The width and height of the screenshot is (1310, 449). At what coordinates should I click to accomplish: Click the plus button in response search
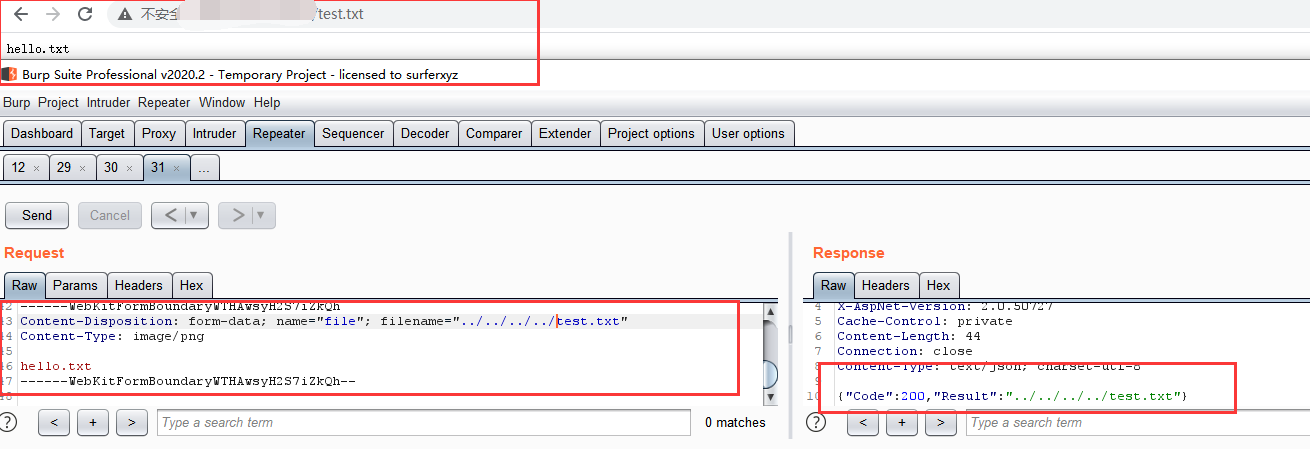(x=902, y=422)
